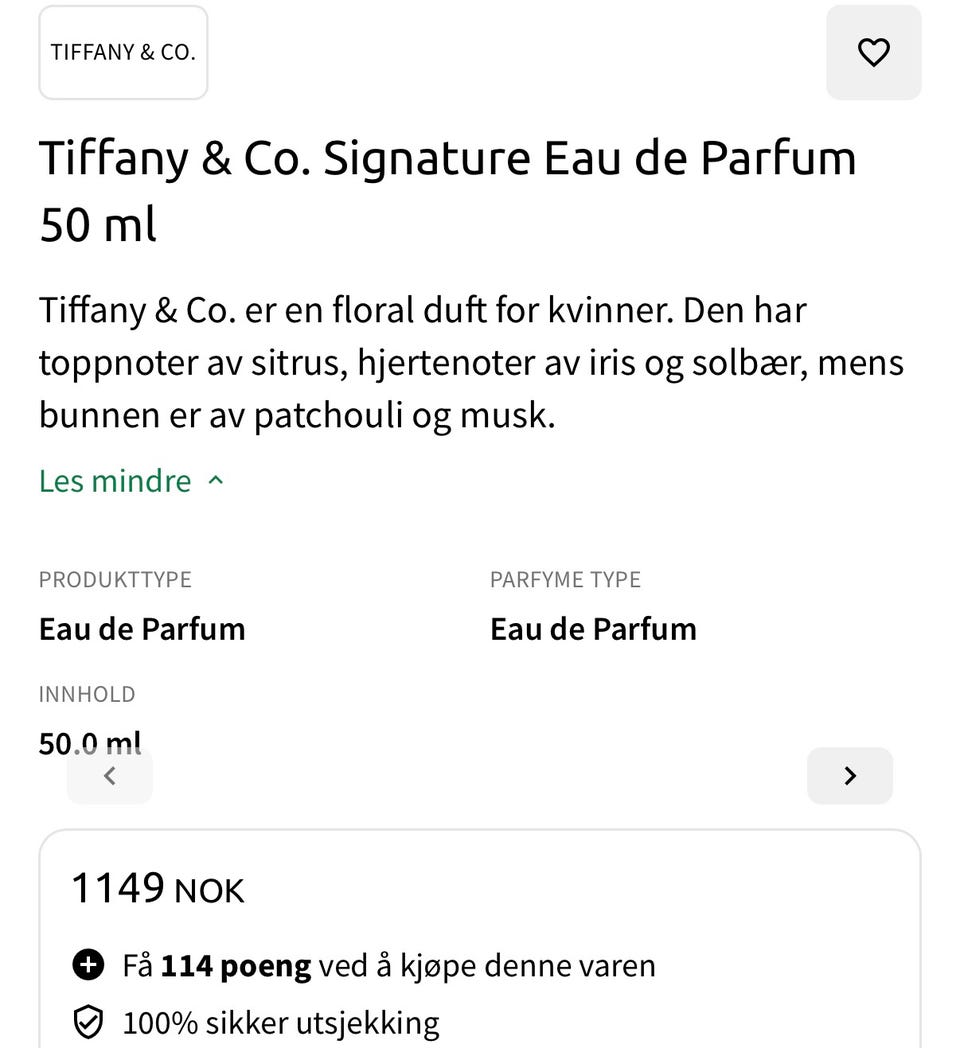Click the '100% sikker utsjekking' text
This screenshot has width=960, height=1048.
(x=281, y=1023)
